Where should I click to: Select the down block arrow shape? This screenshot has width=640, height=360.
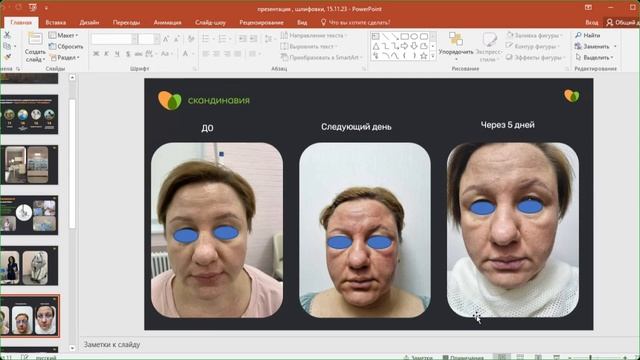[x=414, y=46]
